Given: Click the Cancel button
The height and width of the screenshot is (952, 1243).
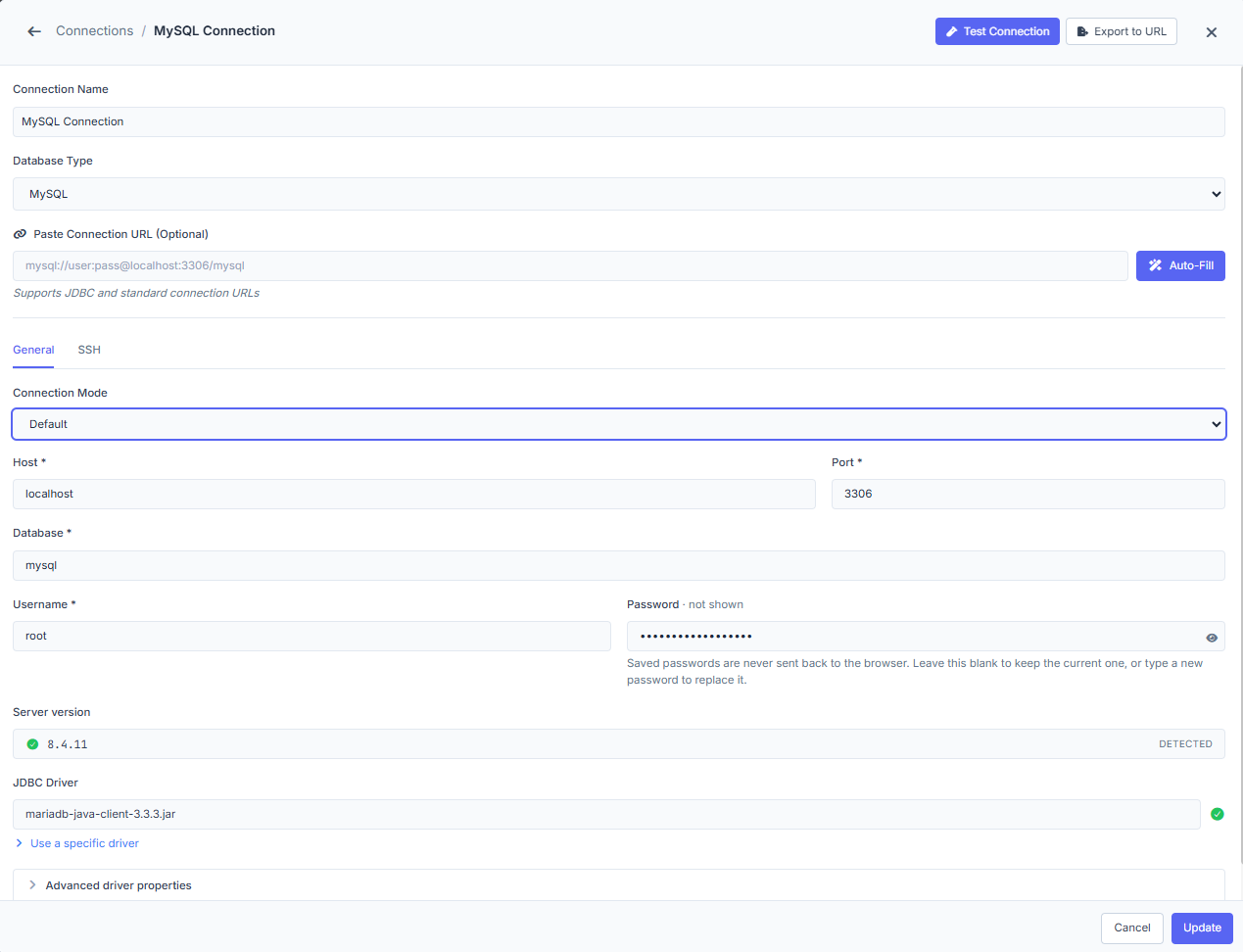Looking at the screenshot, I should coord(1132,928).
